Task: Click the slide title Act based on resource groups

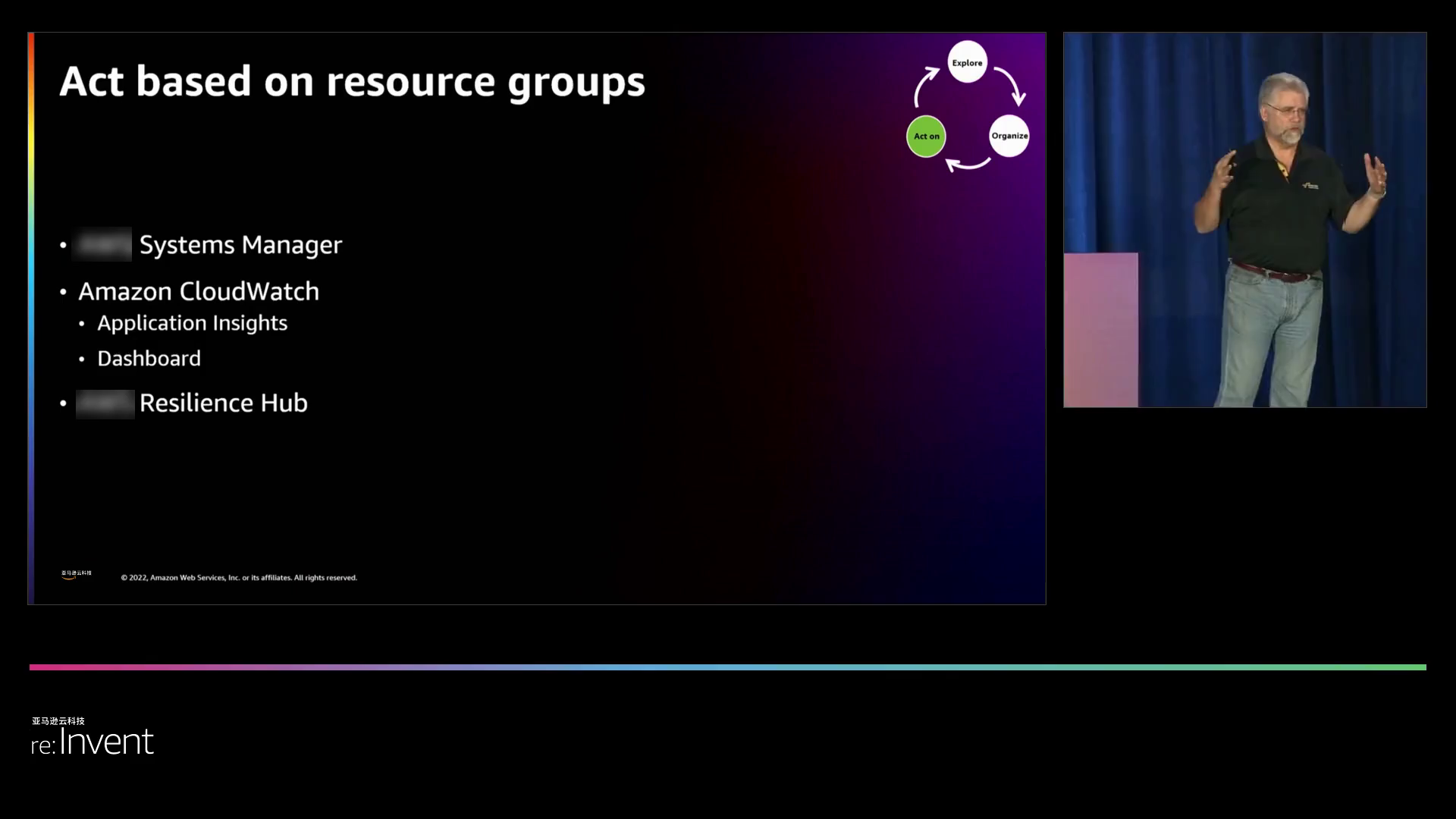Action: [x=352, y=81]
